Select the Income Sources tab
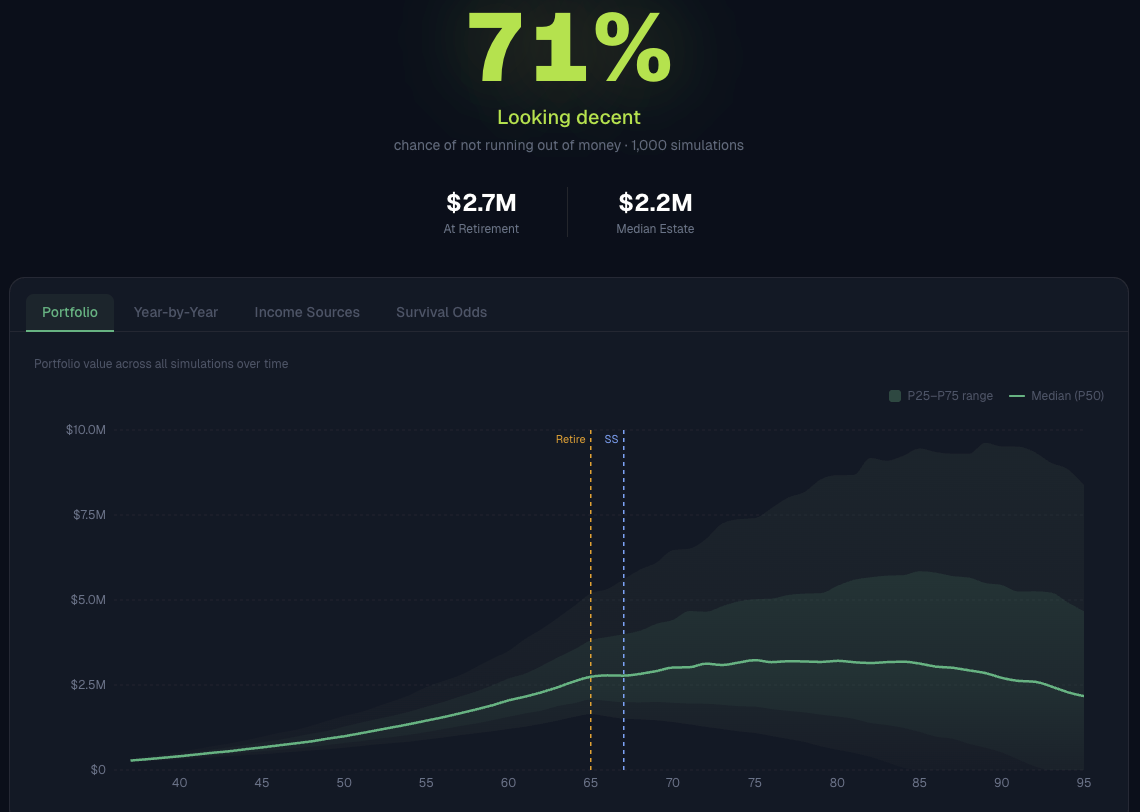This screenshot has width=1140, height=812. click(307, 313)
